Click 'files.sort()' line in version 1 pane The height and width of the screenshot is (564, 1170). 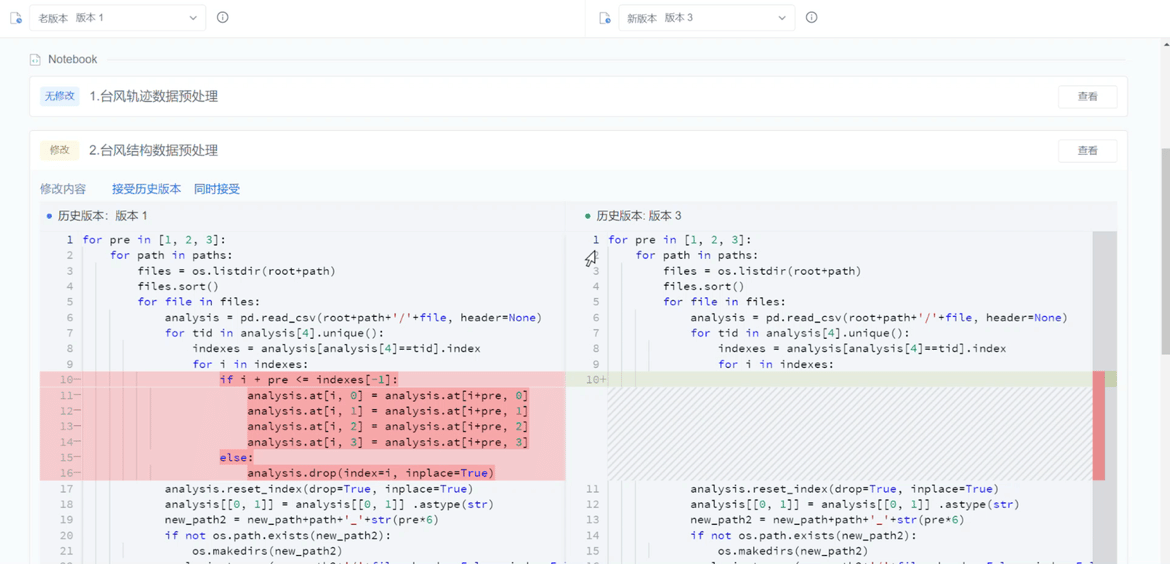click(x=178, y=286)
